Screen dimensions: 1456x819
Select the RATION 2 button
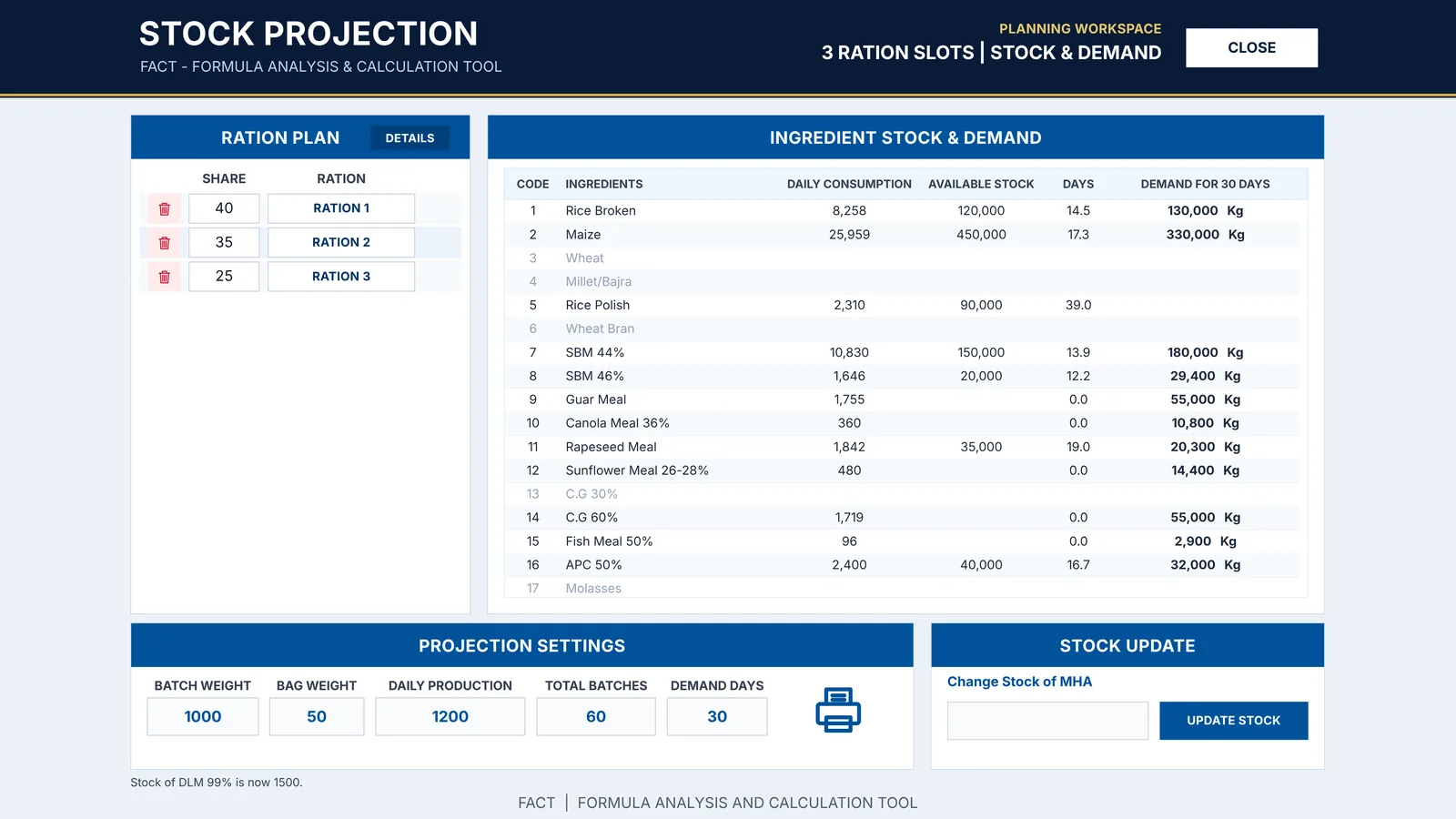(341, 242)
